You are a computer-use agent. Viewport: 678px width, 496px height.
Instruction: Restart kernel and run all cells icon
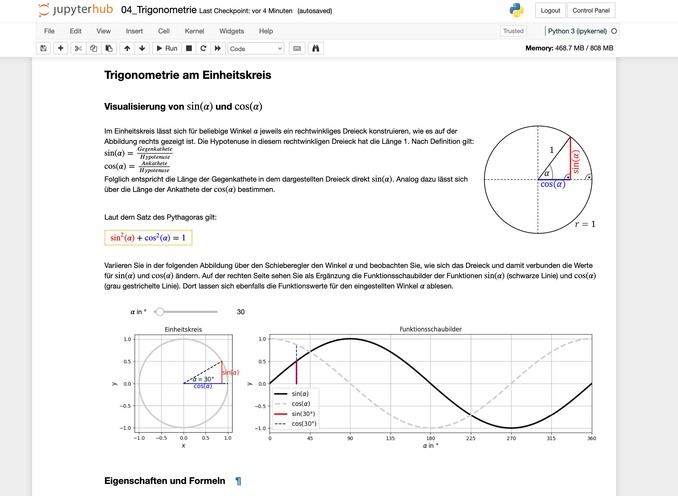tap(218, 48)
